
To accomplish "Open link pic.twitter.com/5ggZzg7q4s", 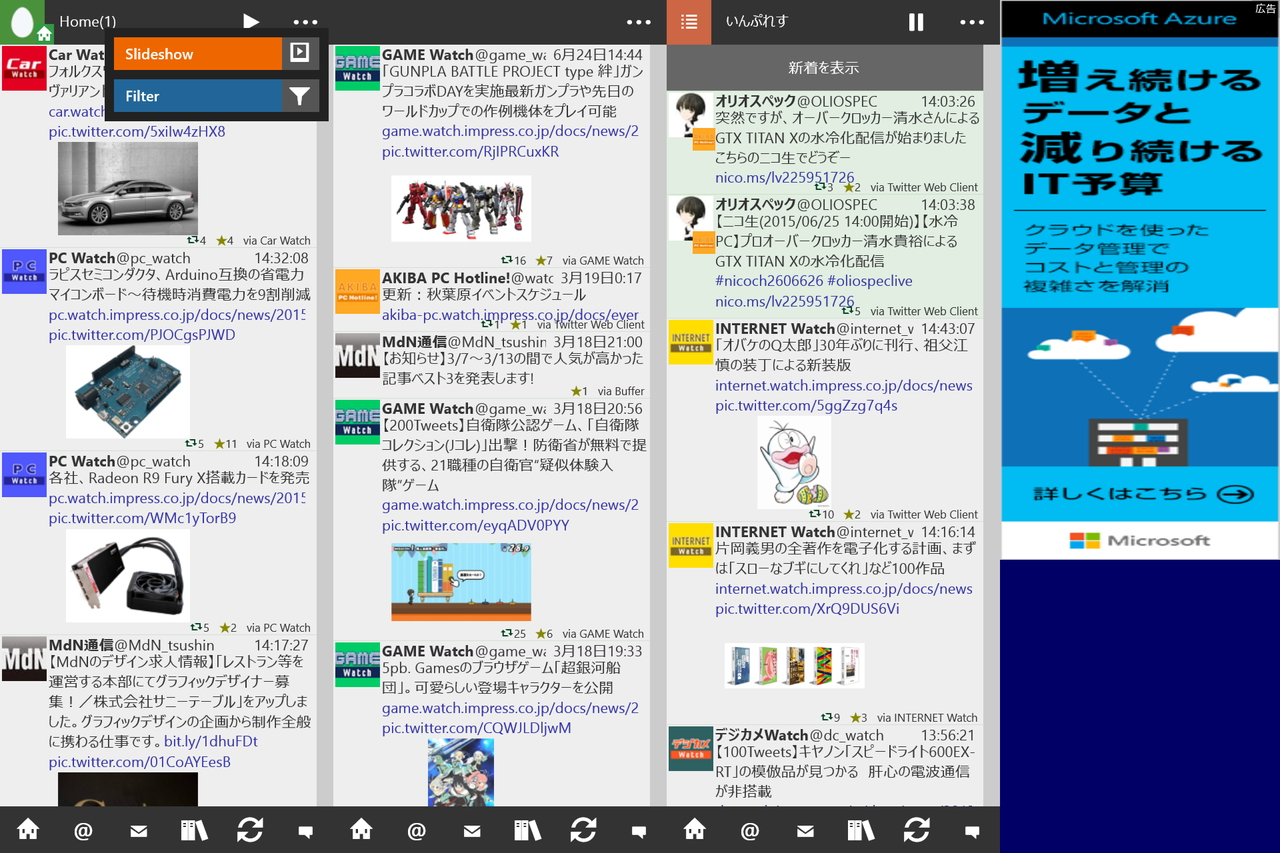I will click(806, 406).
